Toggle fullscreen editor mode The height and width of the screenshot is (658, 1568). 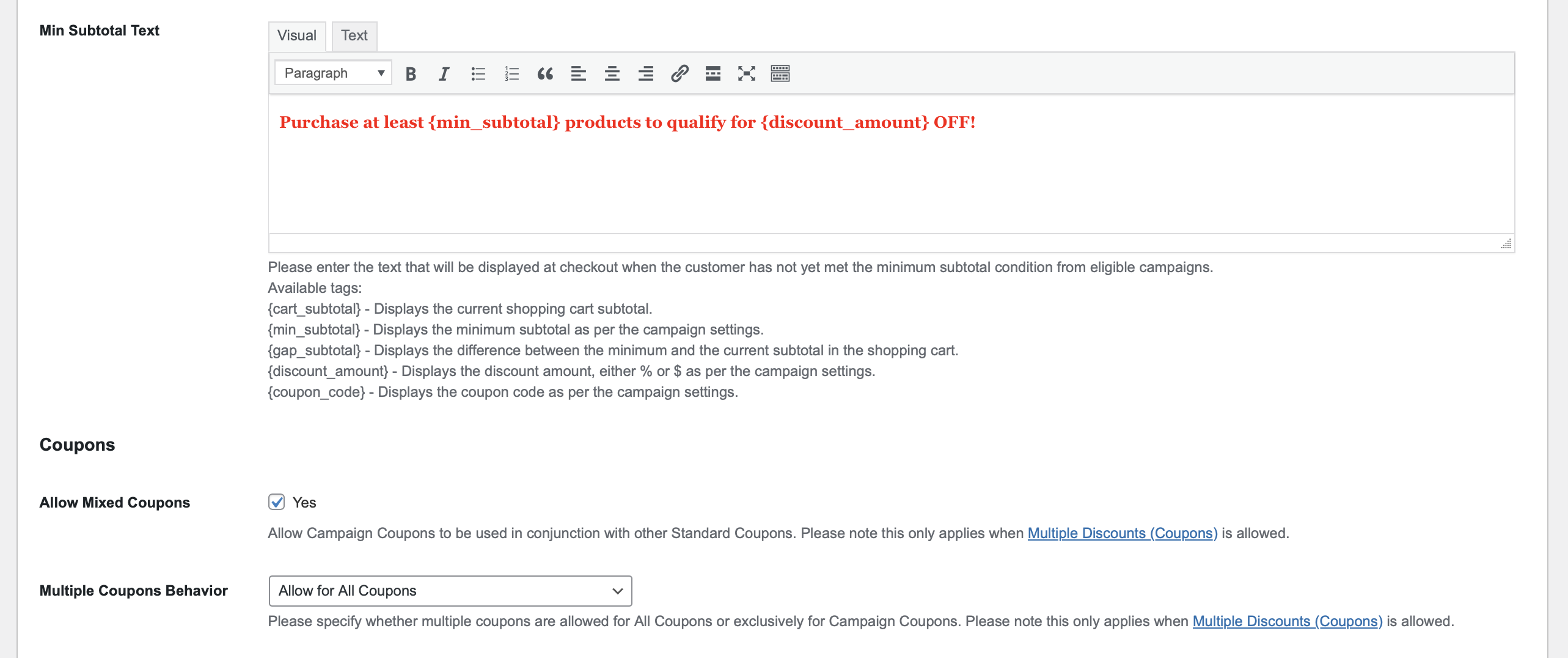747,74
